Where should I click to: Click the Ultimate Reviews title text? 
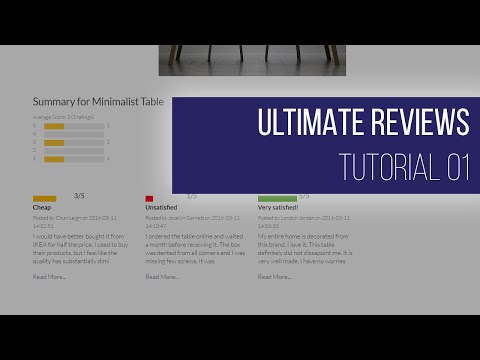[x=364, y=122]
